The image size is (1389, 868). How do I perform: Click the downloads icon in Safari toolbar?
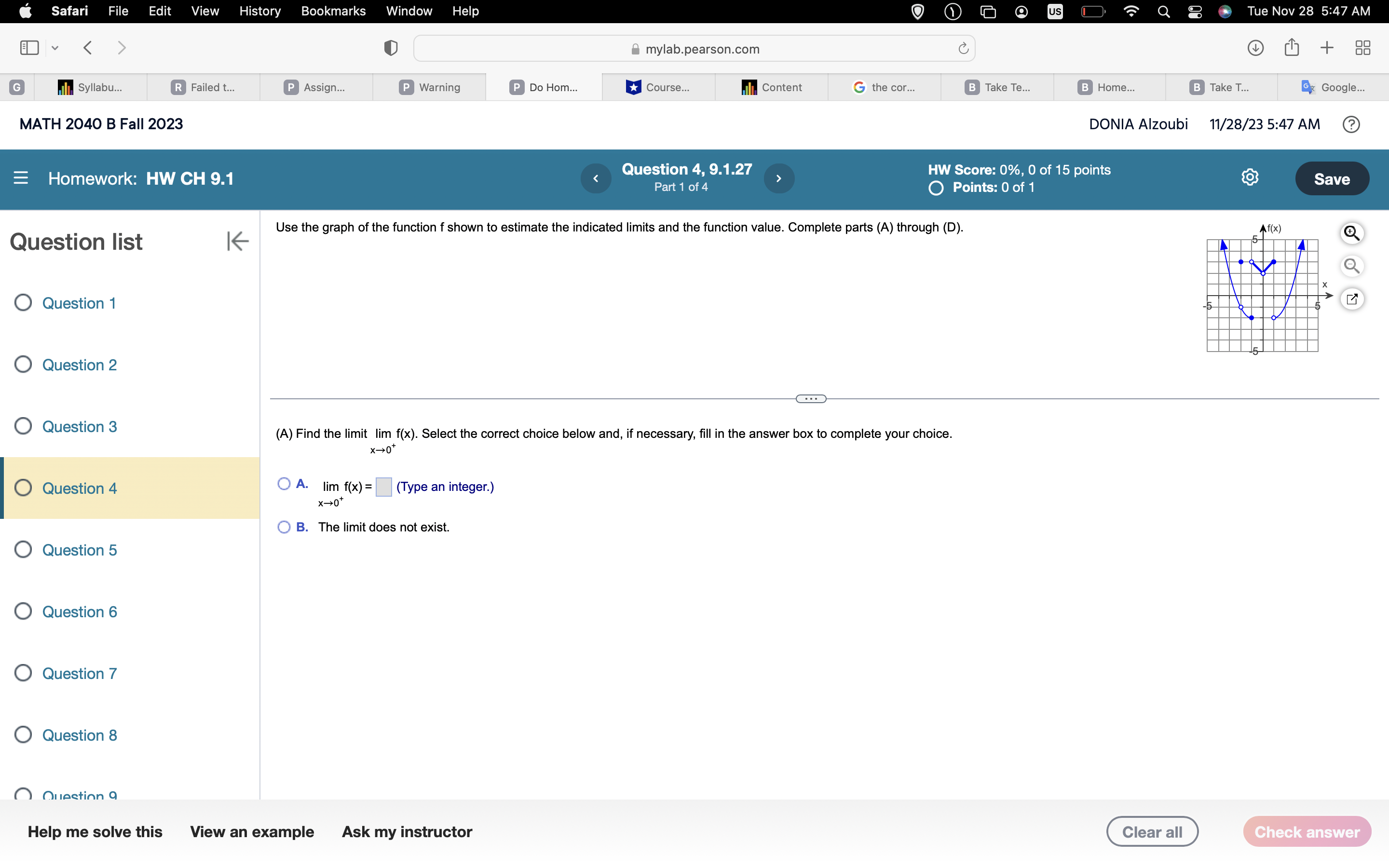point(1255,48)
